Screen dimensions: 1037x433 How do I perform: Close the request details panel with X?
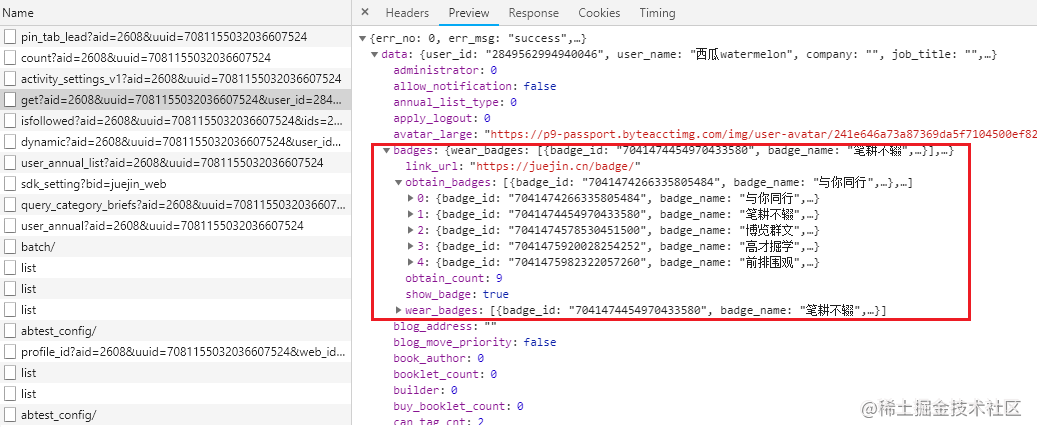pyautogui.click(x=365, y=13)
